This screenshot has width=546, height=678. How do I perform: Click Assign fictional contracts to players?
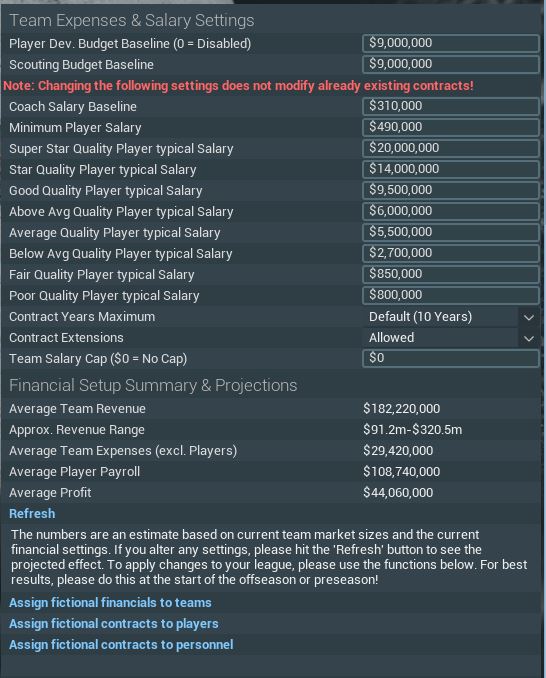point(114,624)
